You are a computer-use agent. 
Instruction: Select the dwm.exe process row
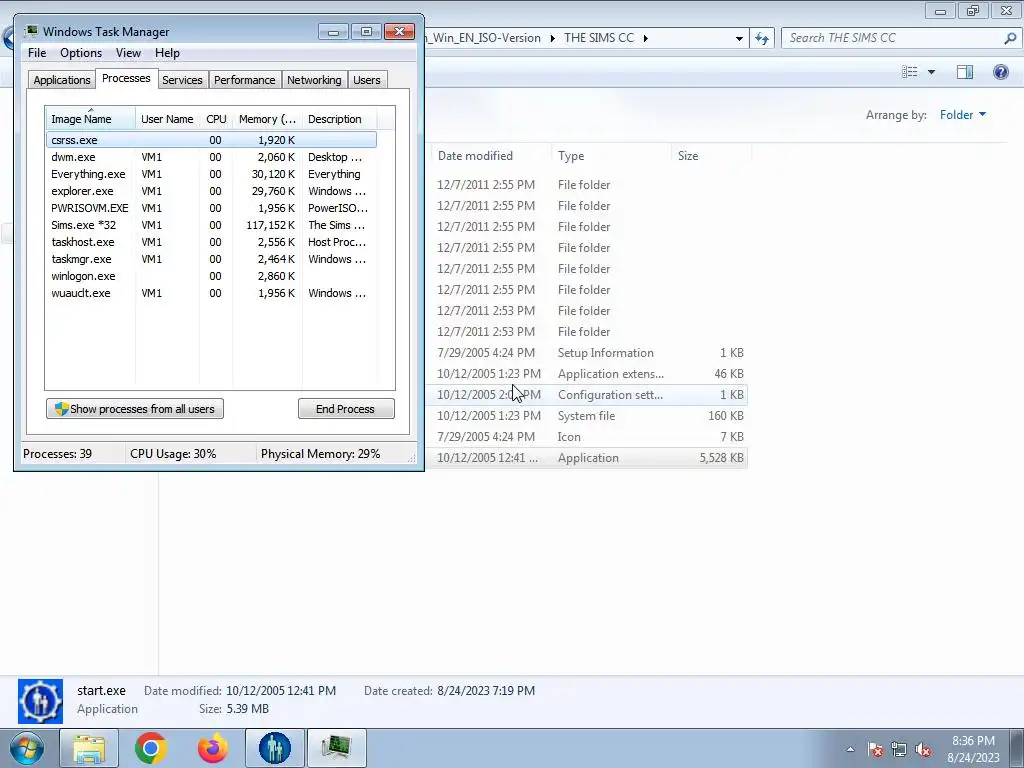212,157
